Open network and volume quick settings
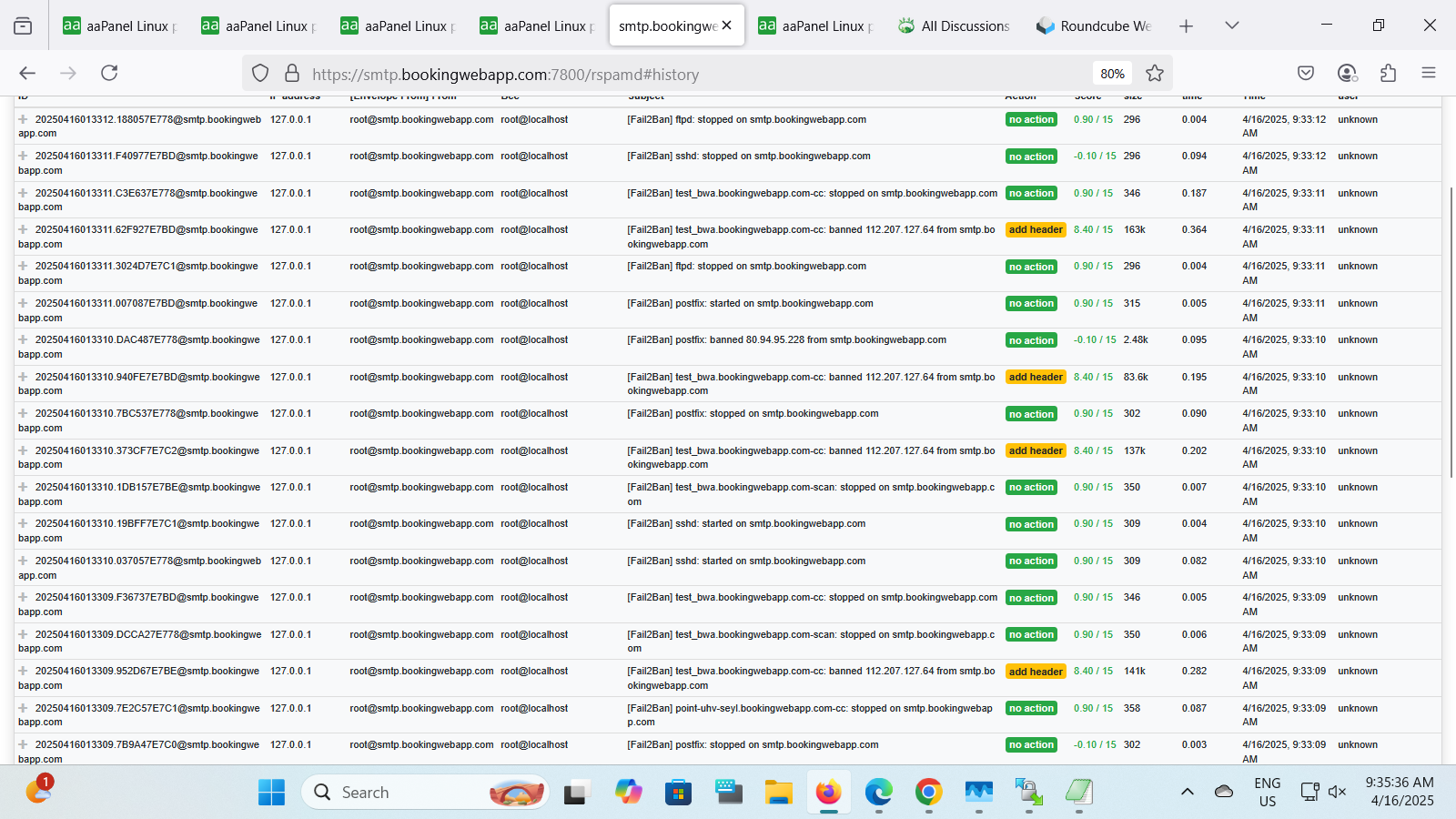Image resolution: width=1456 pixels, height=819 pixels. (1323, 792)
